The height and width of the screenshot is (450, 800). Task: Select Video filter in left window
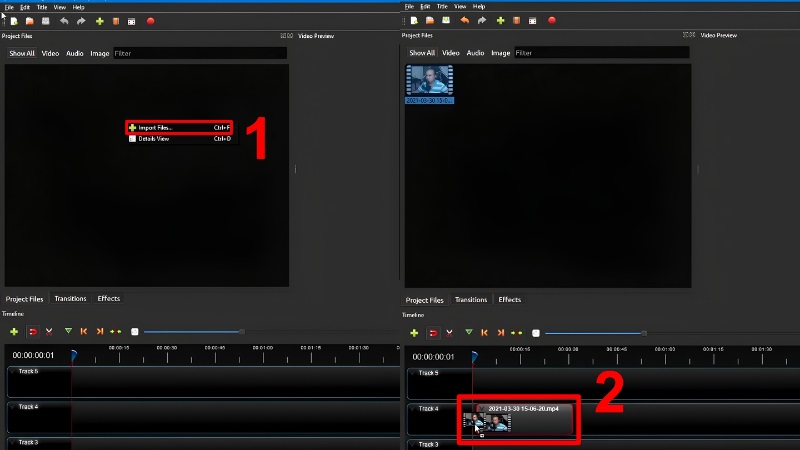point(50,53)
